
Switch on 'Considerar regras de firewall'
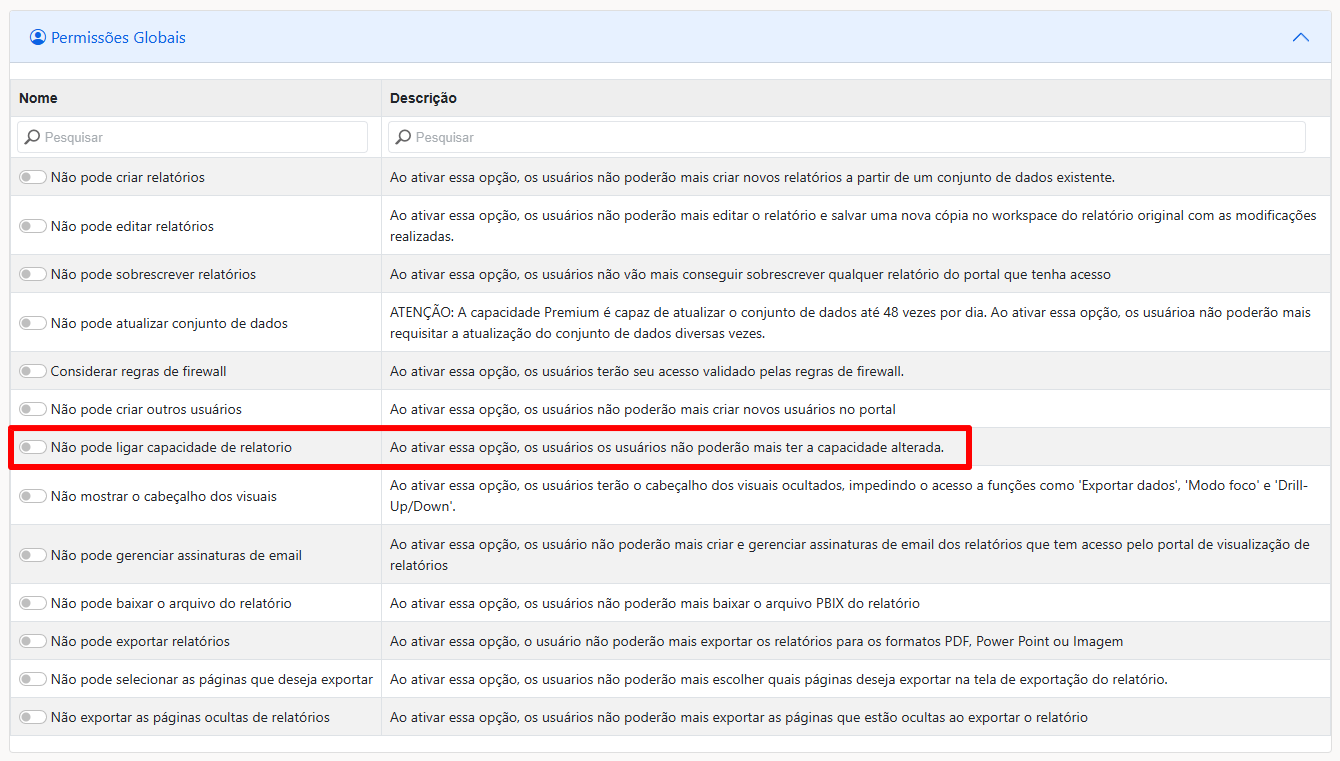[33, 371]
